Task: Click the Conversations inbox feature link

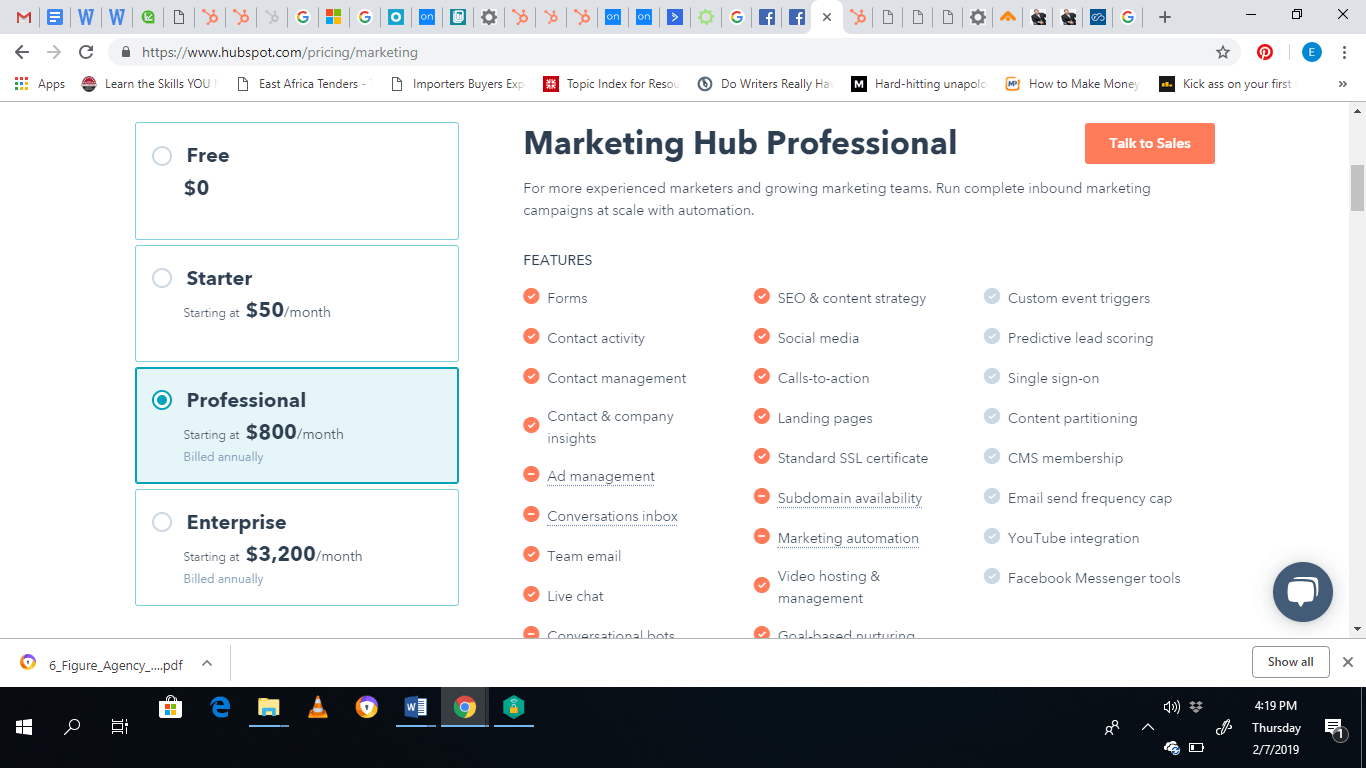Action: [613, 516]
